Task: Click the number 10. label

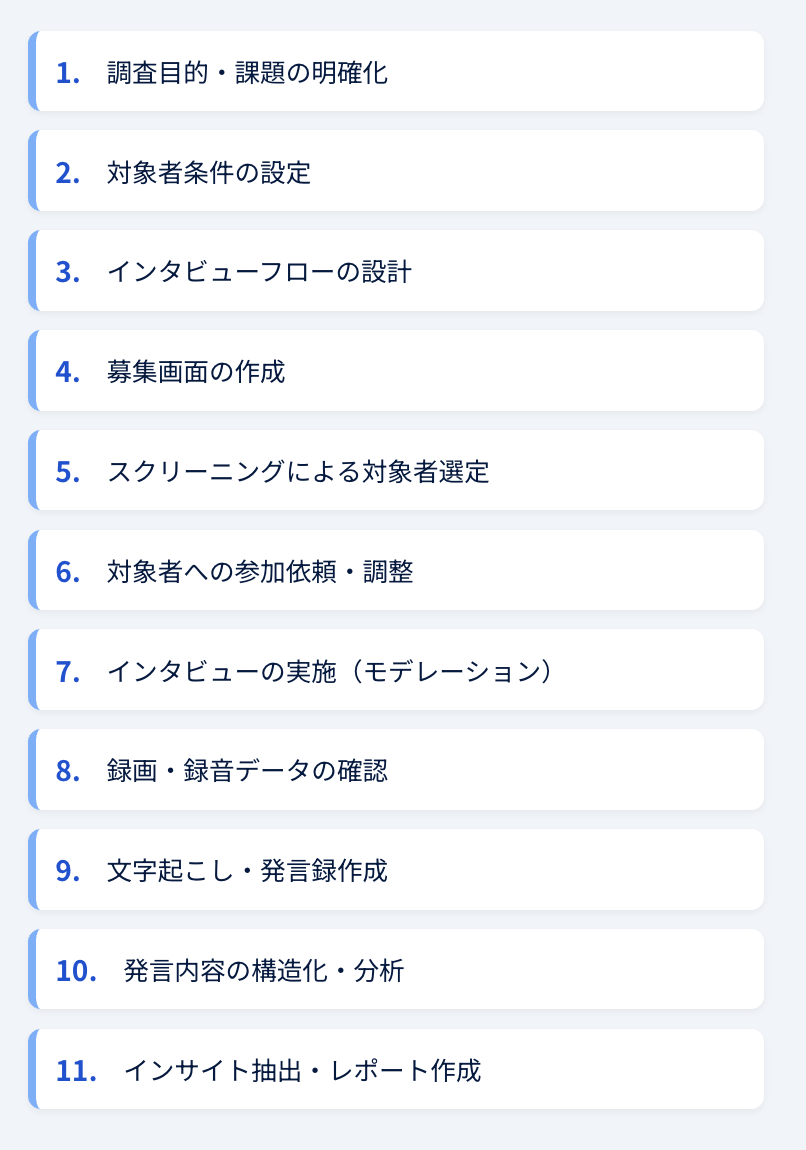Action: (x=76, y=971)
